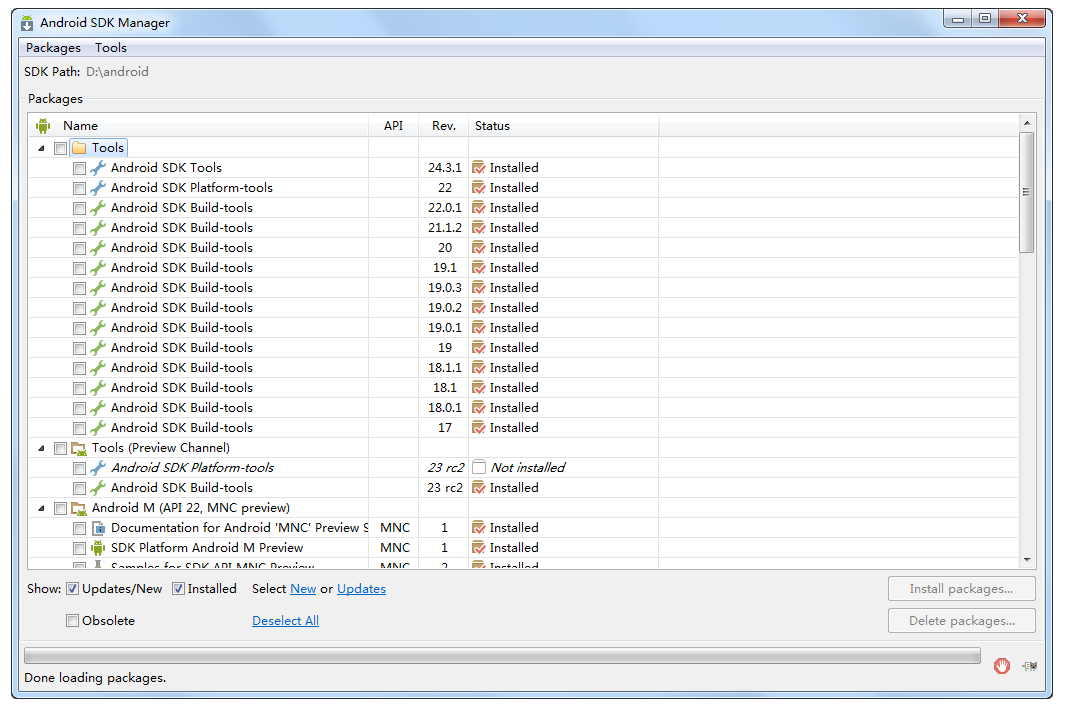Viewport: 1066px width, 710px height.
Task: Toggle the Updates/New show checkbox
Action: click(x=72, y=589)
